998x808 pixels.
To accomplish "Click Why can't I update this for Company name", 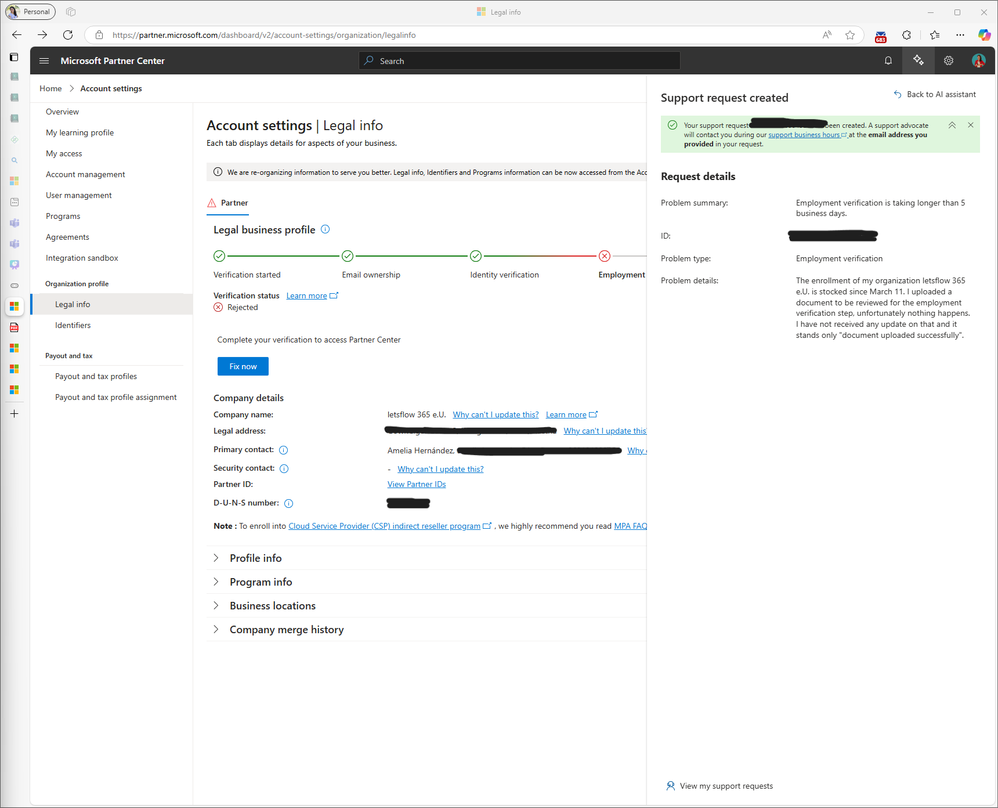I will click(x=495, y=415).
